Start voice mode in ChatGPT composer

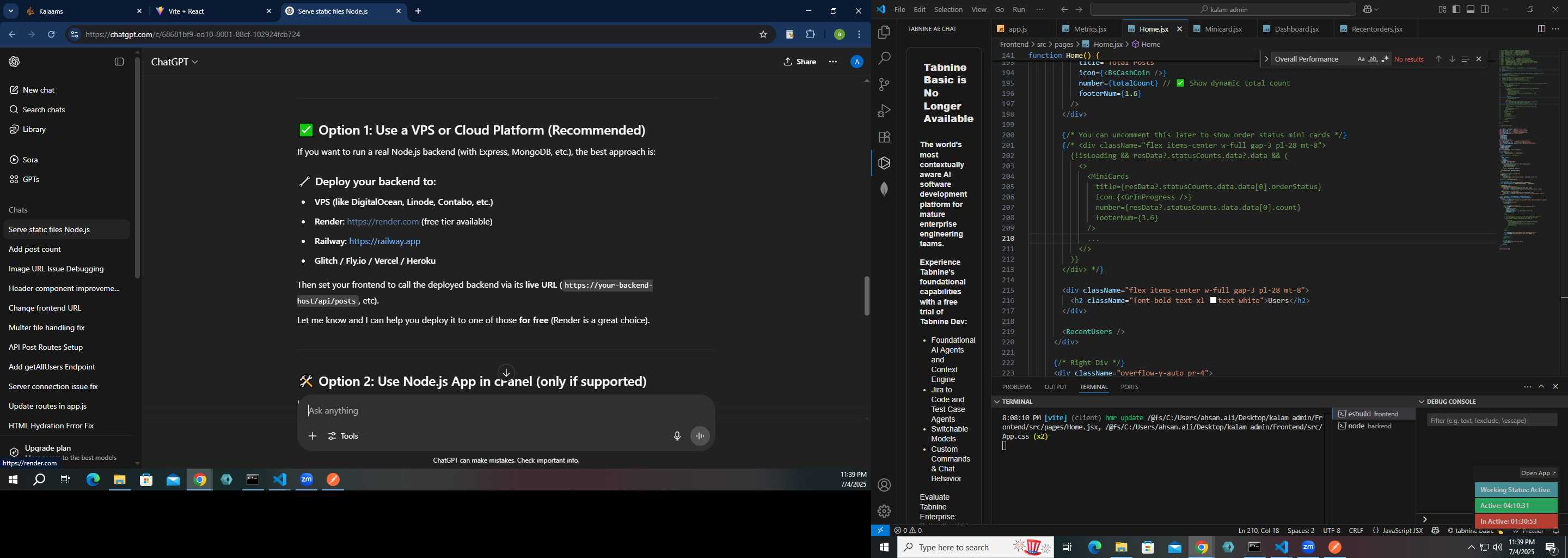(x=700, y=436)
